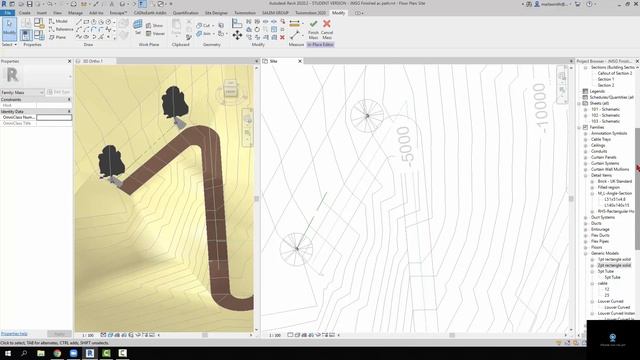Select the Rectangle draw tool
The height and width of the screenshot is (360, 640).
click(86, 22)
